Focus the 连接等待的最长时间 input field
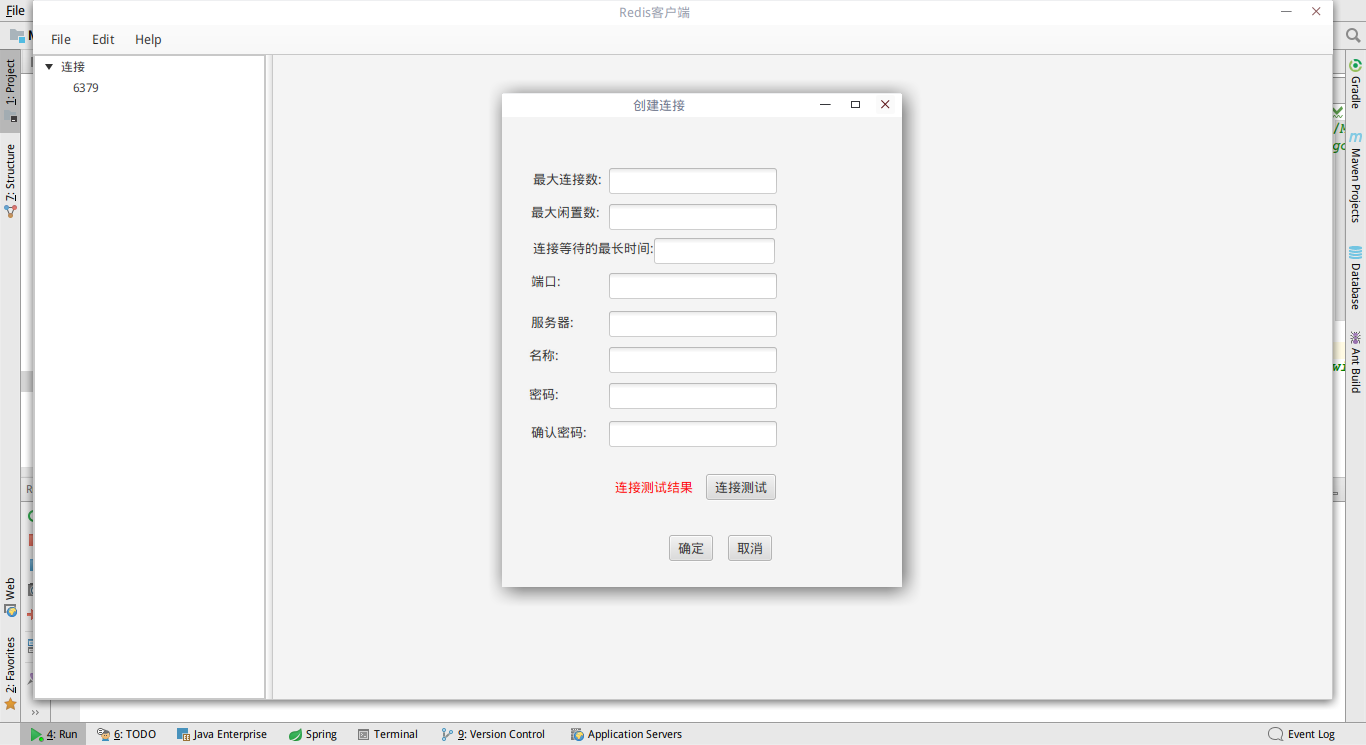Viewport: 1366px width, 745px height. coord(714,251)
